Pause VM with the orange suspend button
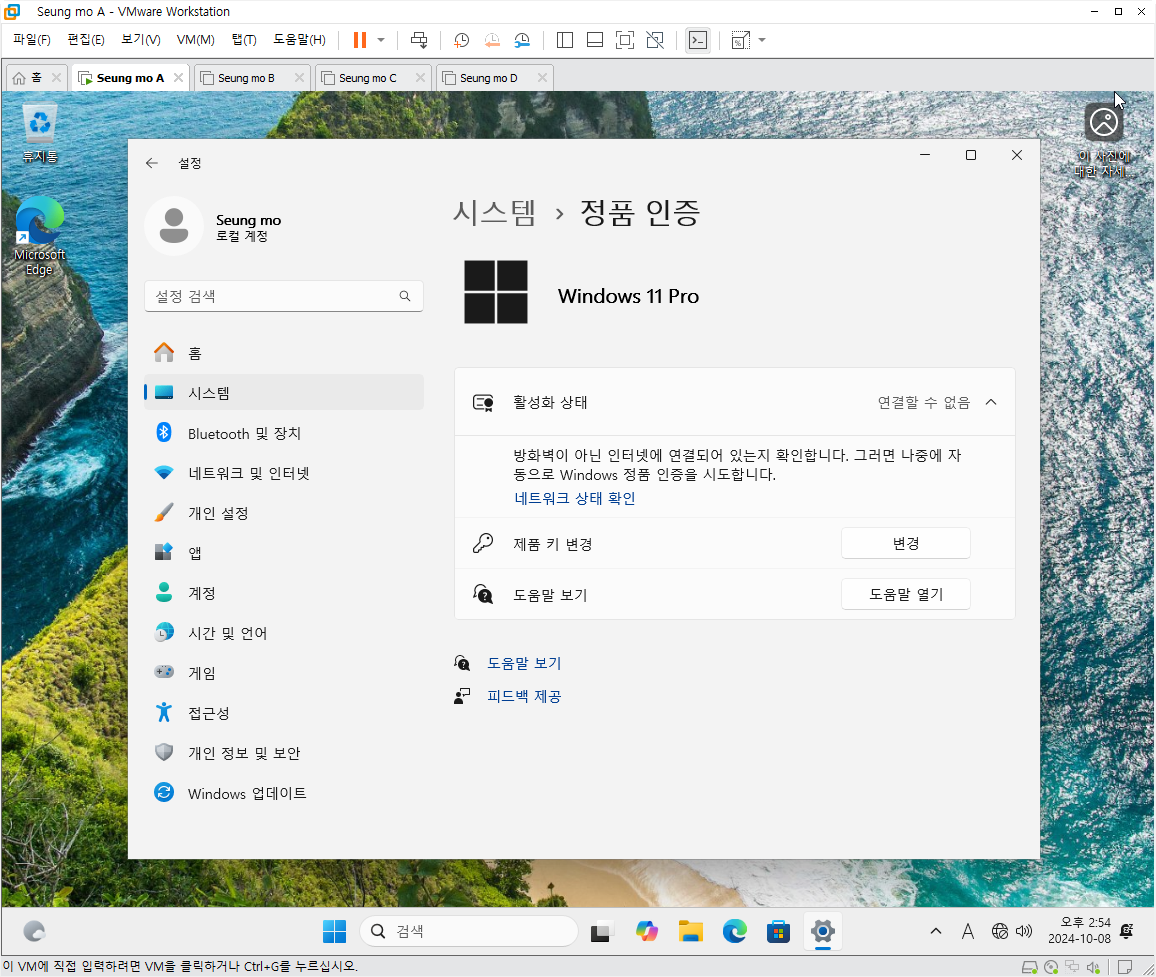The image size is (1156, 977). (360, 40)
